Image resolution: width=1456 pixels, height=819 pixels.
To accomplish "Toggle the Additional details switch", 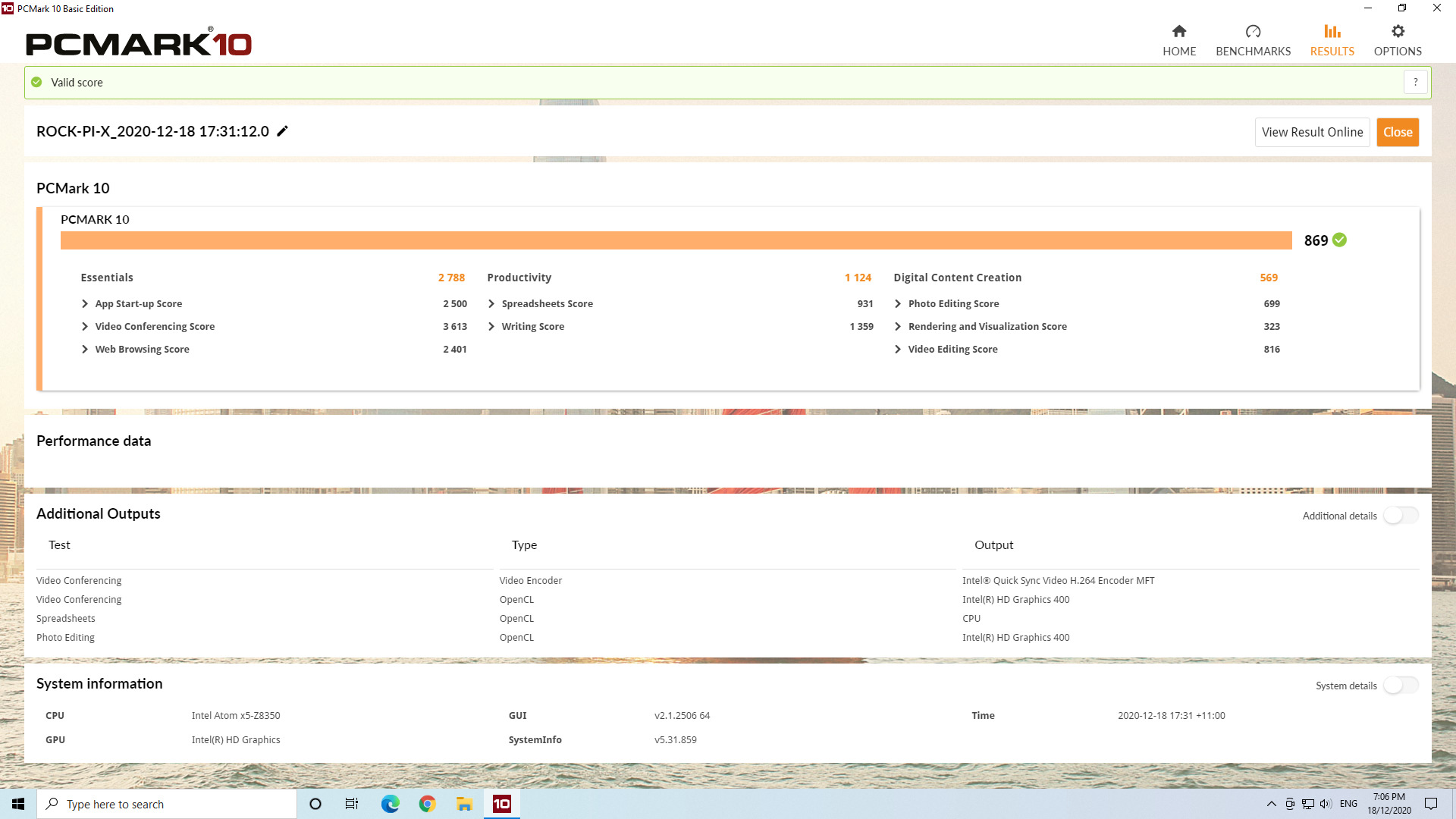I will click(x=1401, y=516).
